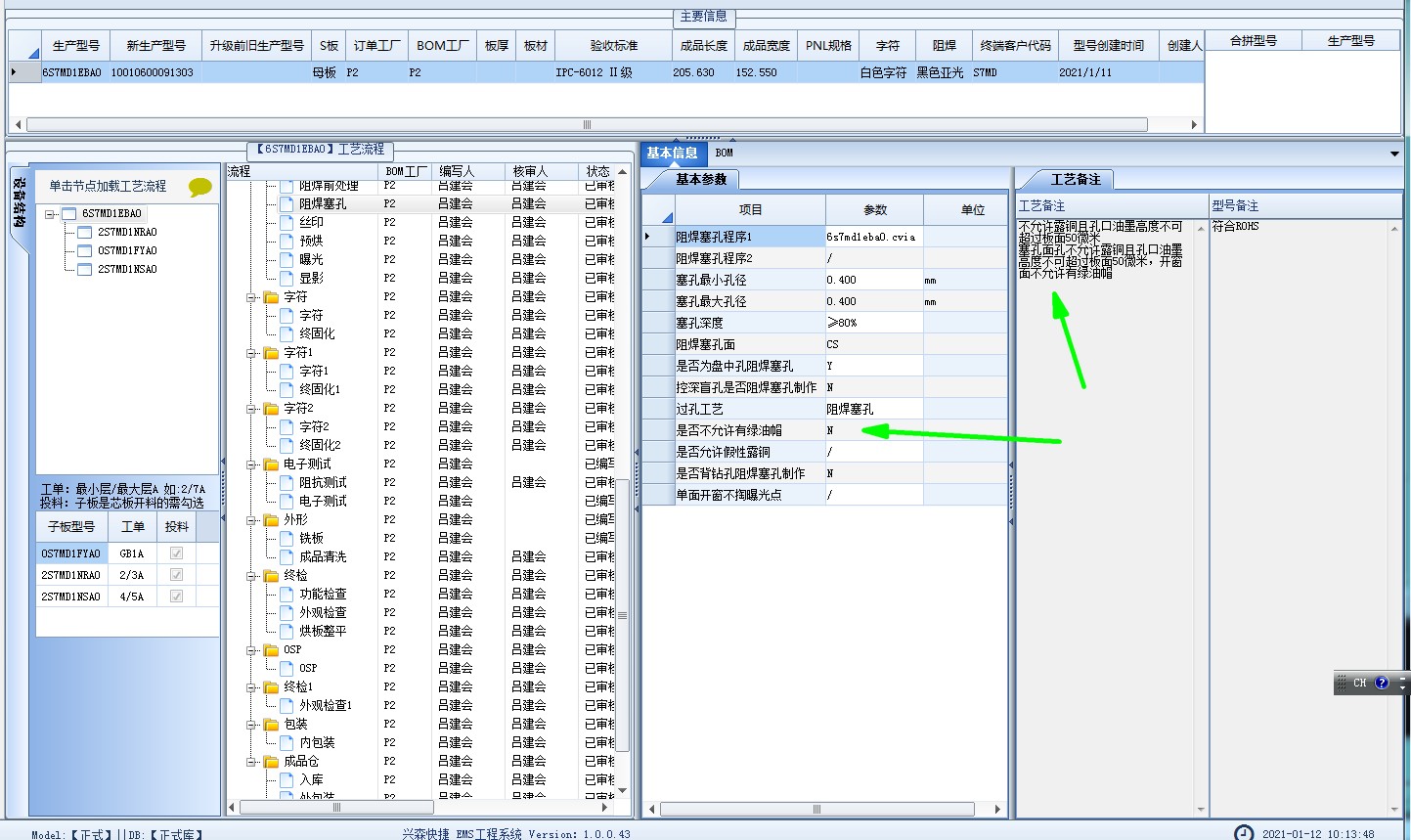Select the 基本参数 tab
Screen dimensions: 1411x840
coord(700,179)
